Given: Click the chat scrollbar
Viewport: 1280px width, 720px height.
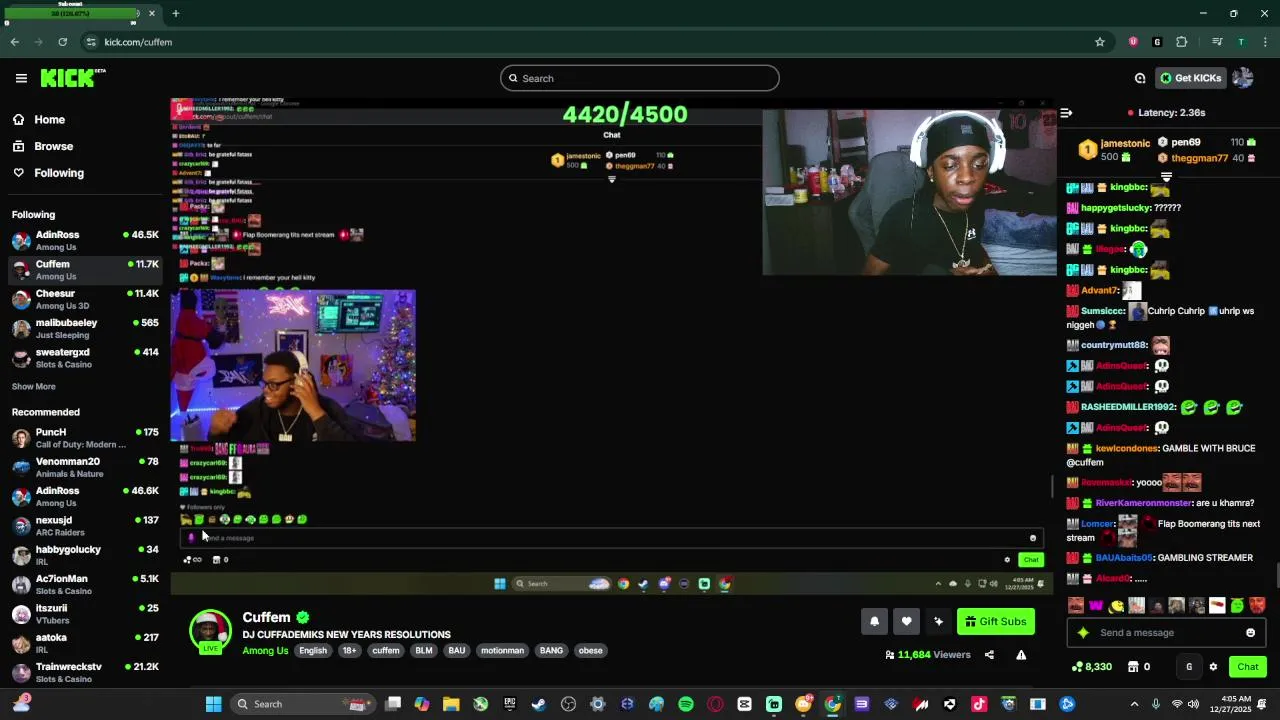Looking at the screenshot, I should tap(1276, 576).
